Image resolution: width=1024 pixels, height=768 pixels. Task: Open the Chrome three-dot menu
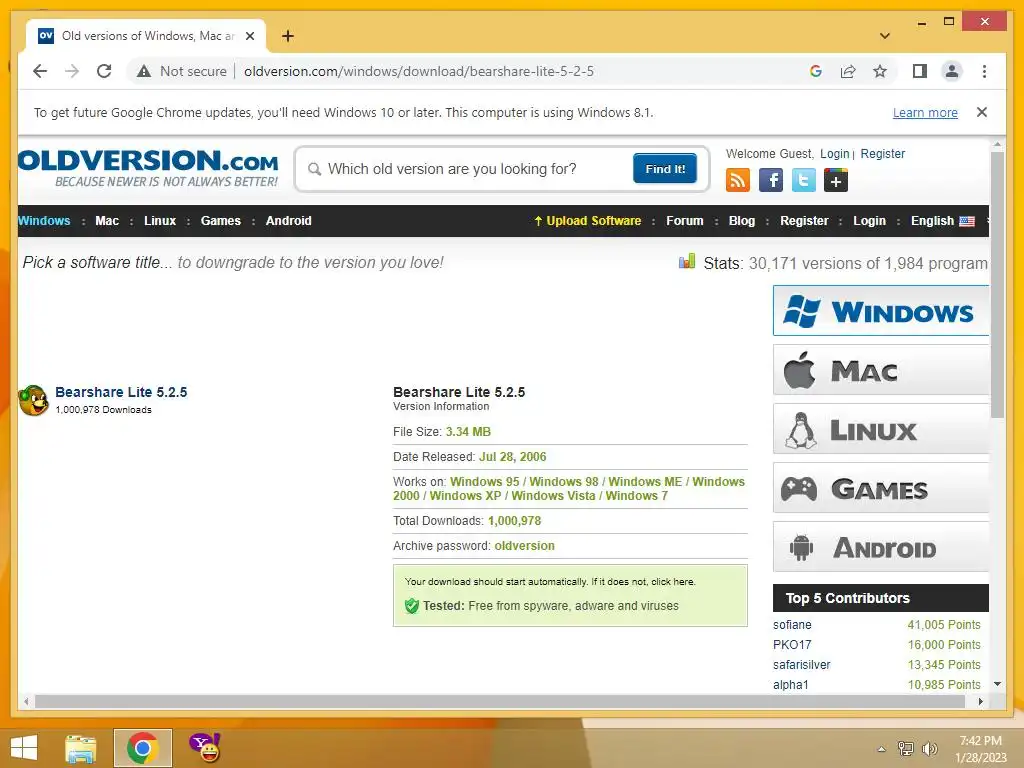point(984,71)
